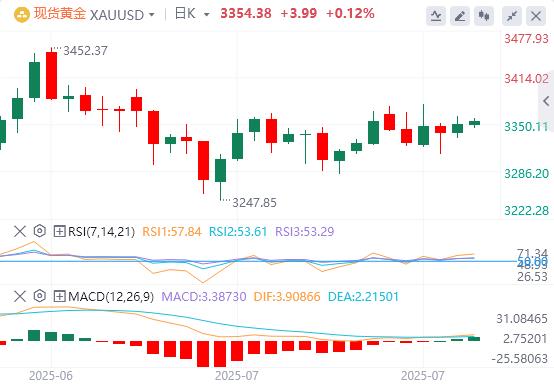554x386 pixels.
Task: Click the RSI3:53.29 value
Action: (305, 232)
